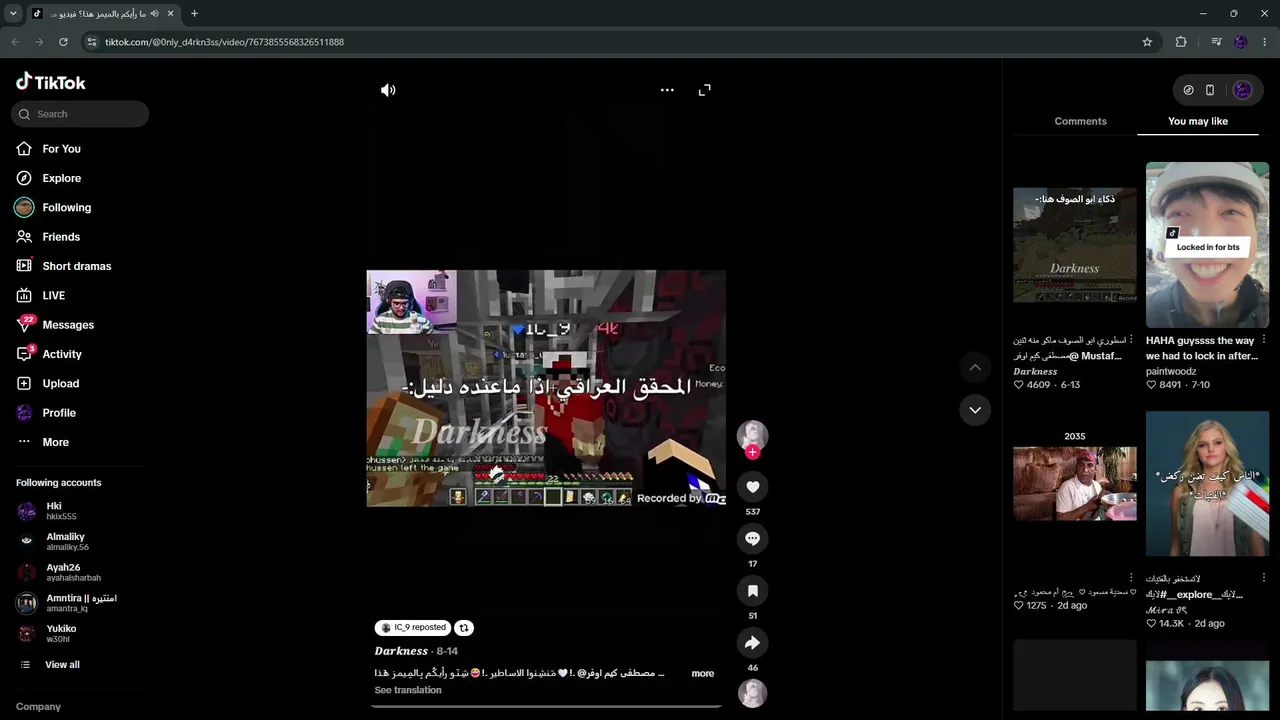The height and width of the screenshot is (720, 1280).
Task: Expand following accounts with View all
Action: 61,665
